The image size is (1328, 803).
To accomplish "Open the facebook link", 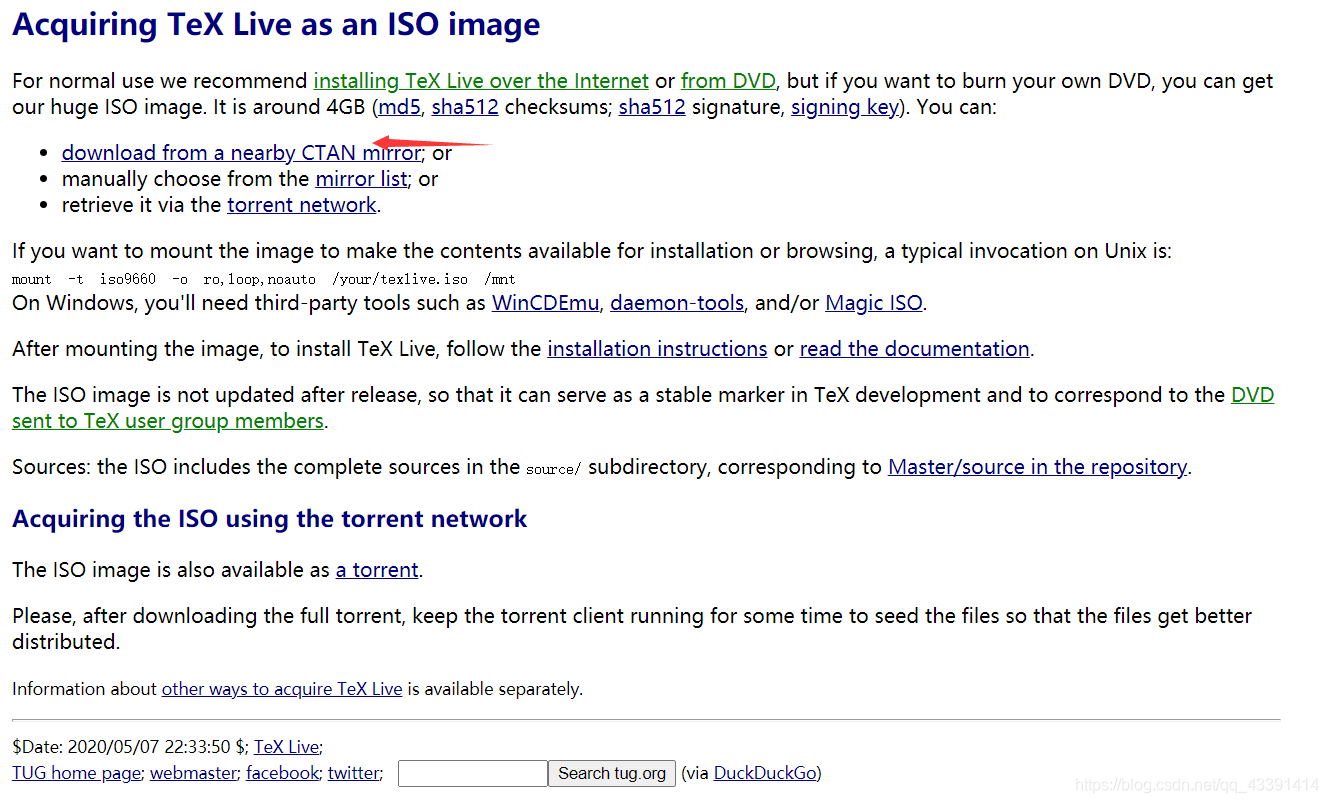I will tap(282, 773).
